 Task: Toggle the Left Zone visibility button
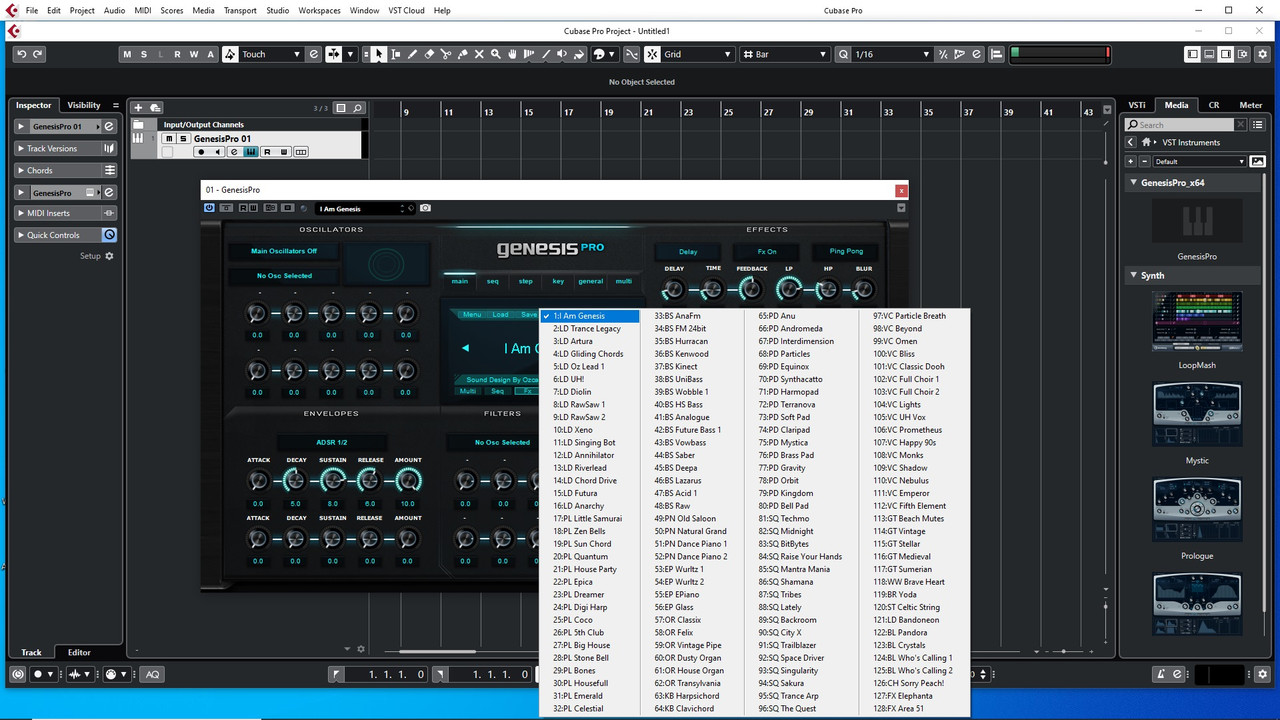tap(1192, 54)
